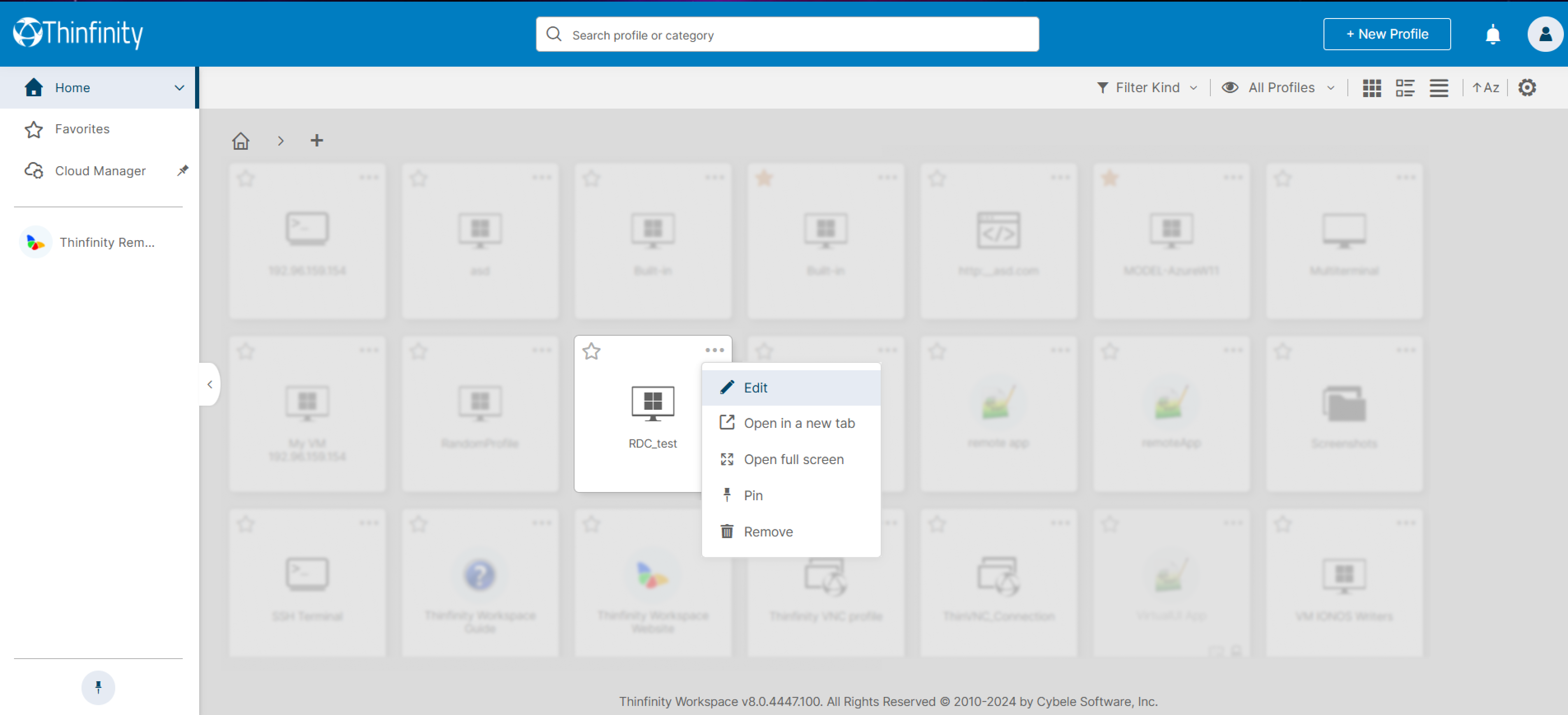1568x715 pixels.
Task: Toggle star on SSH Terminal card
Action: tap(245, 524)
